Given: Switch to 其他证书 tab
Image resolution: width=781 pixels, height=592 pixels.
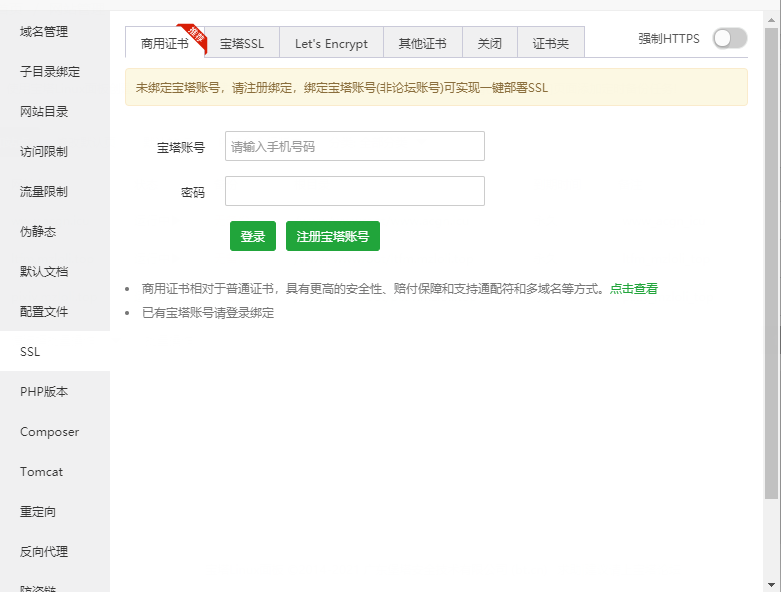Looking at the screenshot, I should [423, 43].
